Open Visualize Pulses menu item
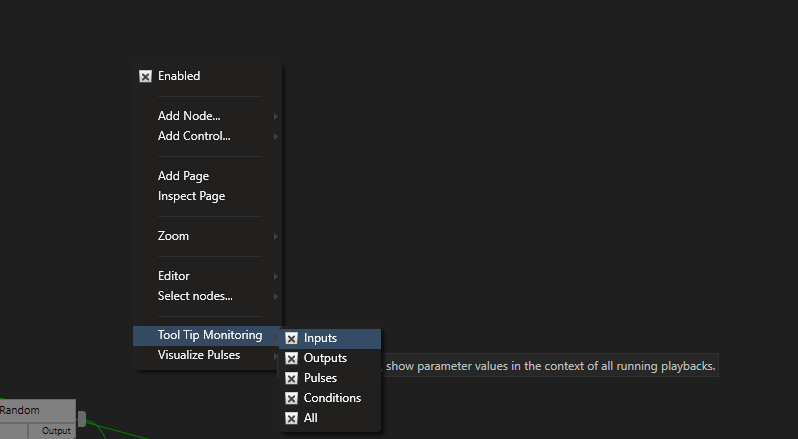The image size is (798, 439). tap(208, 355)
